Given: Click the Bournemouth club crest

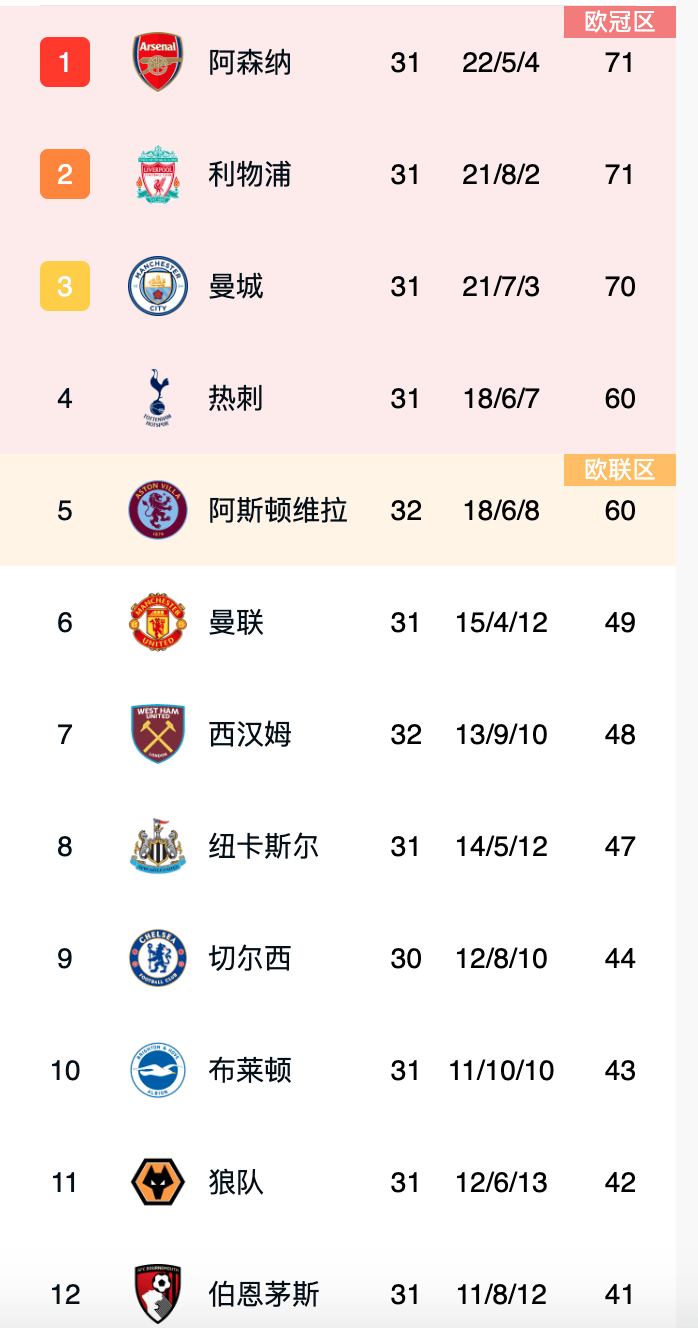Looking at the screenshot, I should [x=158, y=1294].
